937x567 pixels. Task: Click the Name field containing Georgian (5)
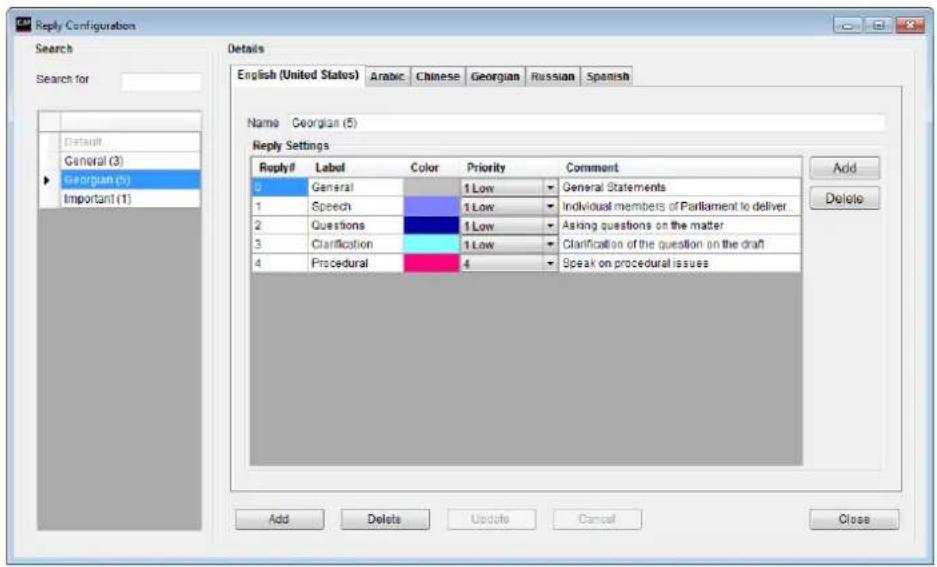click(586, 123)
